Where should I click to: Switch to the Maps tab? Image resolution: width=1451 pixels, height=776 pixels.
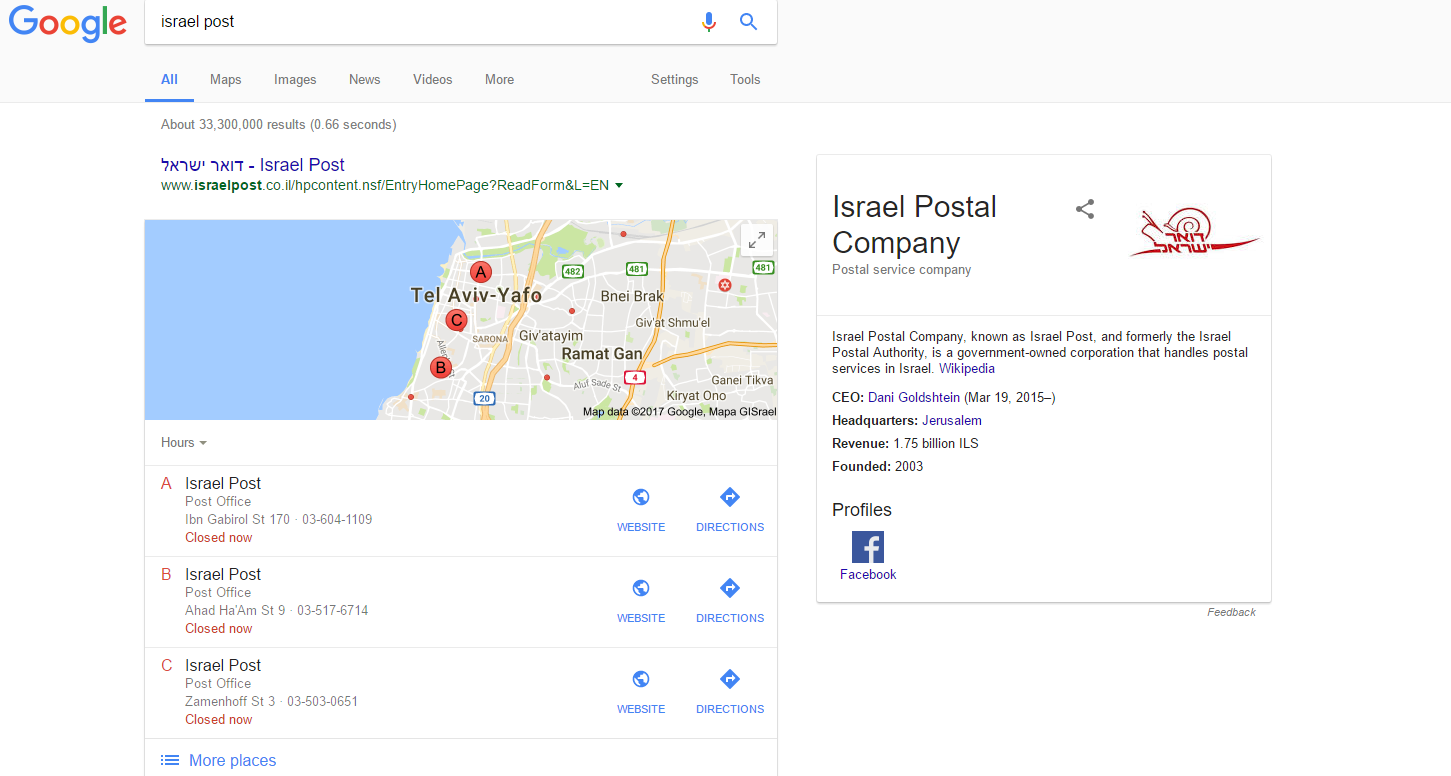pyautogui.click(x=225, y=80)
